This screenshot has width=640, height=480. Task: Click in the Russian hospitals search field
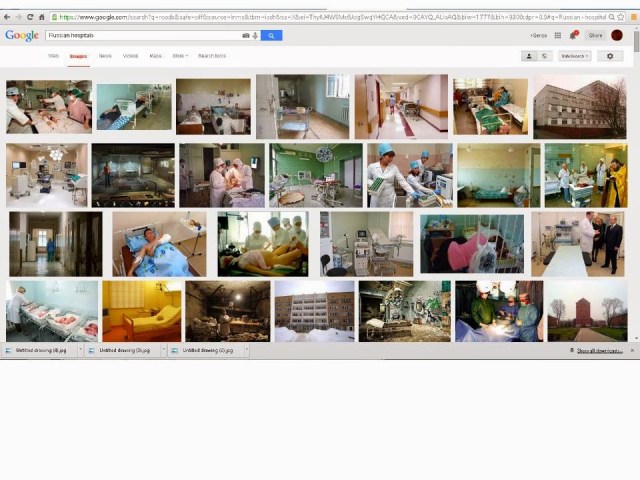(x=140, y=35)
